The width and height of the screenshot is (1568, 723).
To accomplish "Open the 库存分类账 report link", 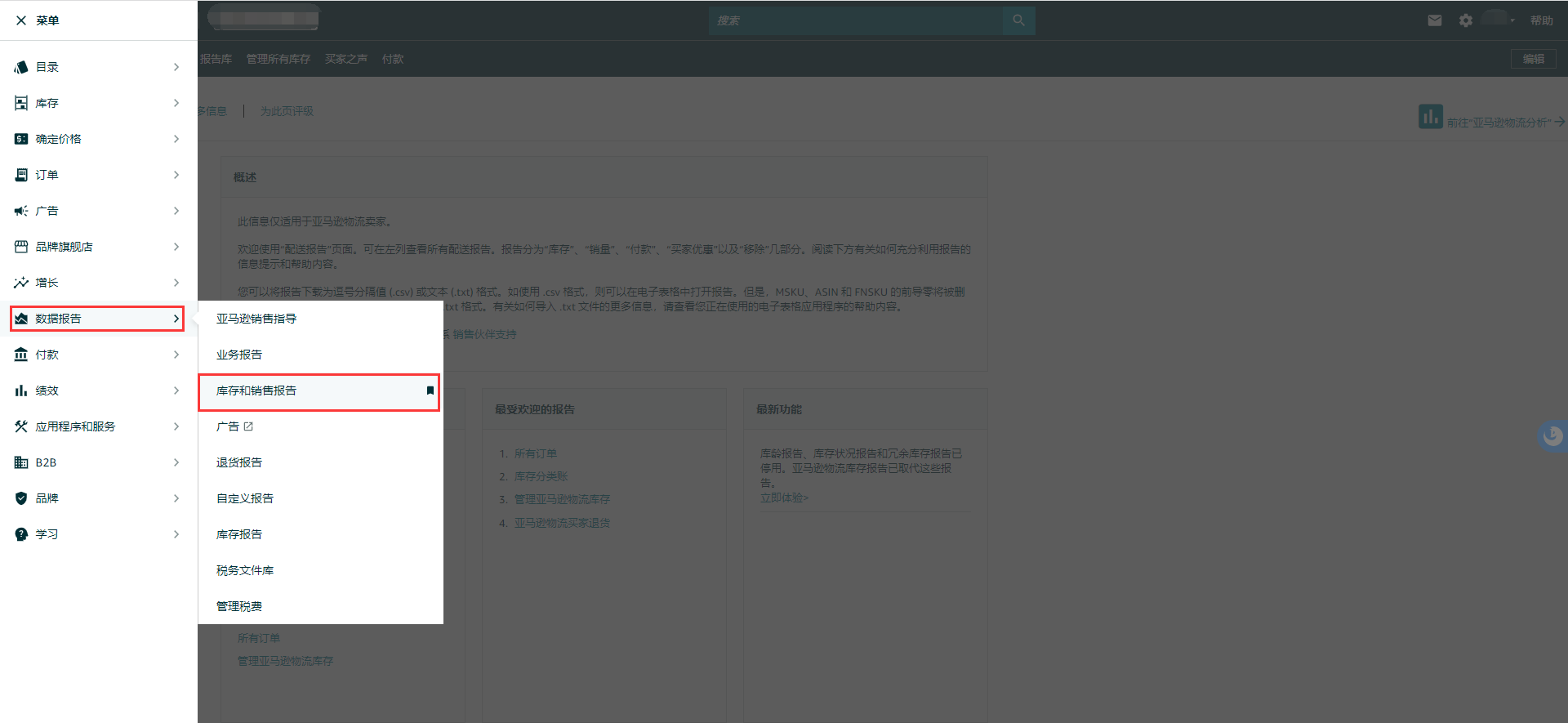I will click(541, 476).
